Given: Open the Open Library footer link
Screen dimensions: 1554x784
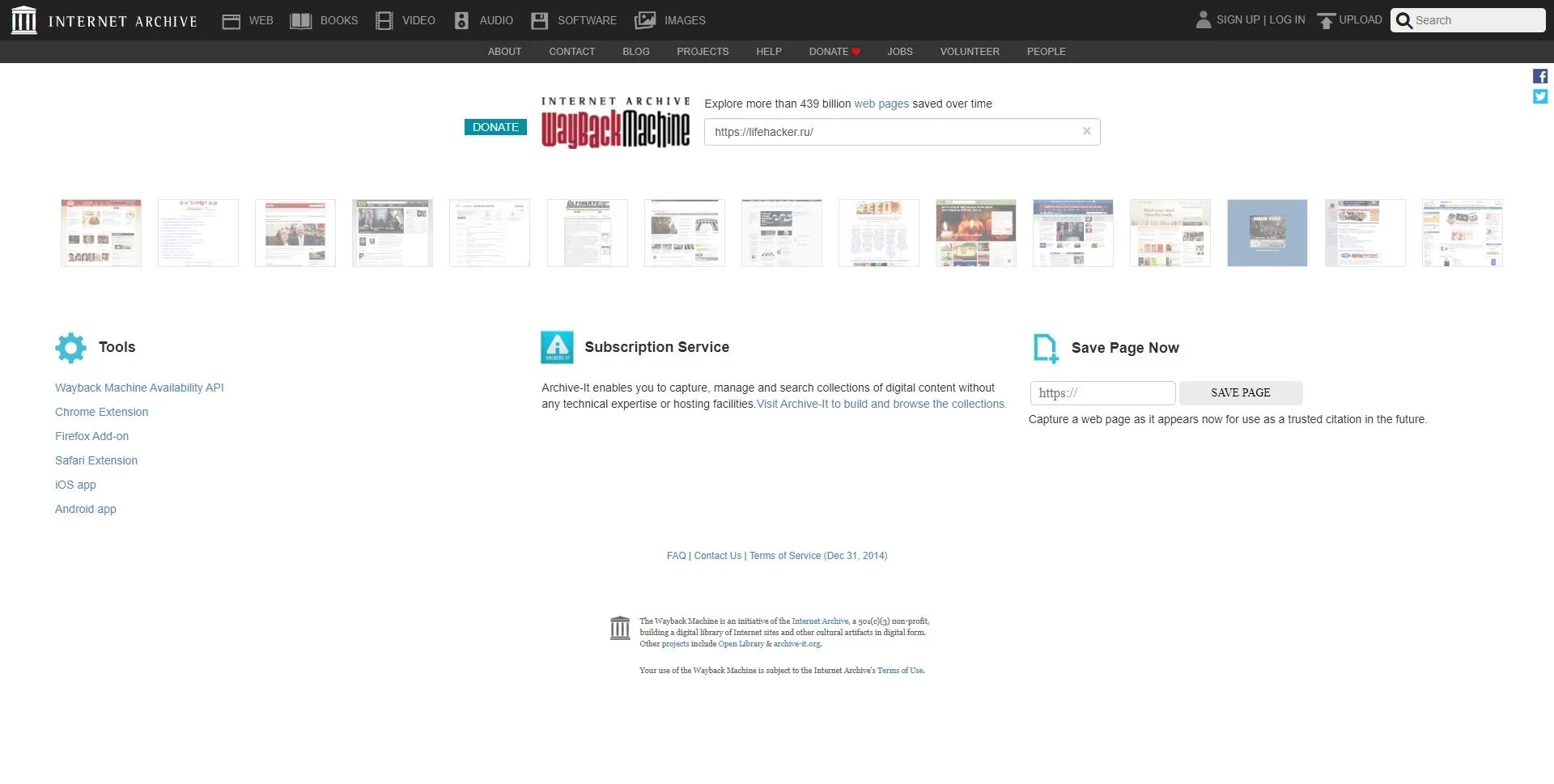Looking at the screenshot, I should tap(741, 644).
